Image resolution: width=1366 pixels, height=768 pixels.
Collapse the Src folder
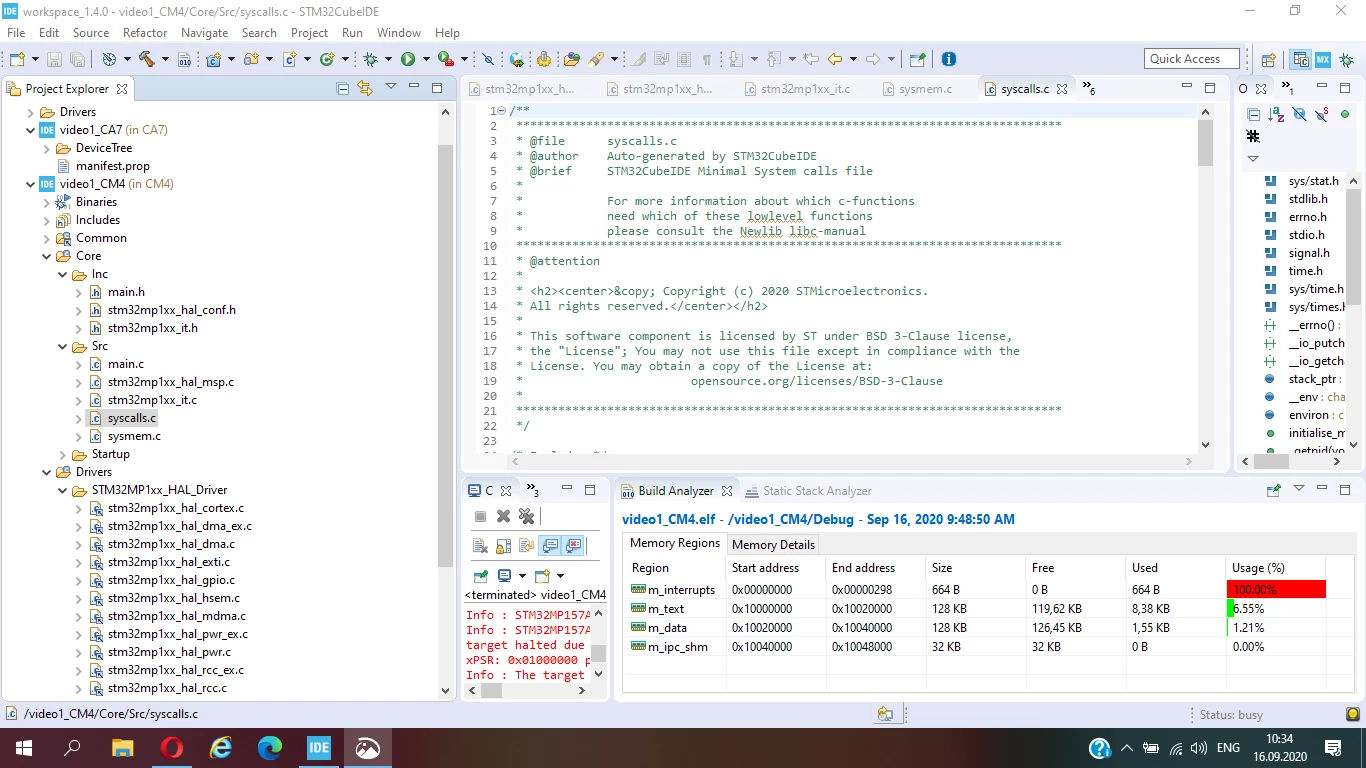tap(62, 346)
